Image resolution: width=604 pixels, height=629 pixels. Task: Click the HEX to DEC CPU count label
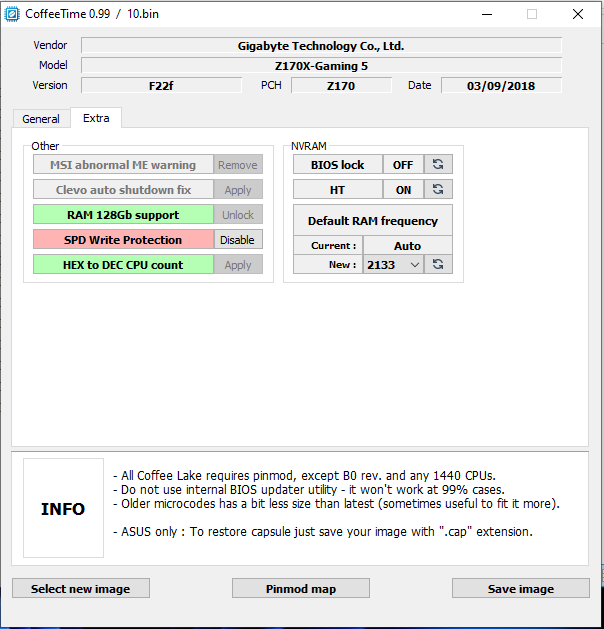coord(123,265)
